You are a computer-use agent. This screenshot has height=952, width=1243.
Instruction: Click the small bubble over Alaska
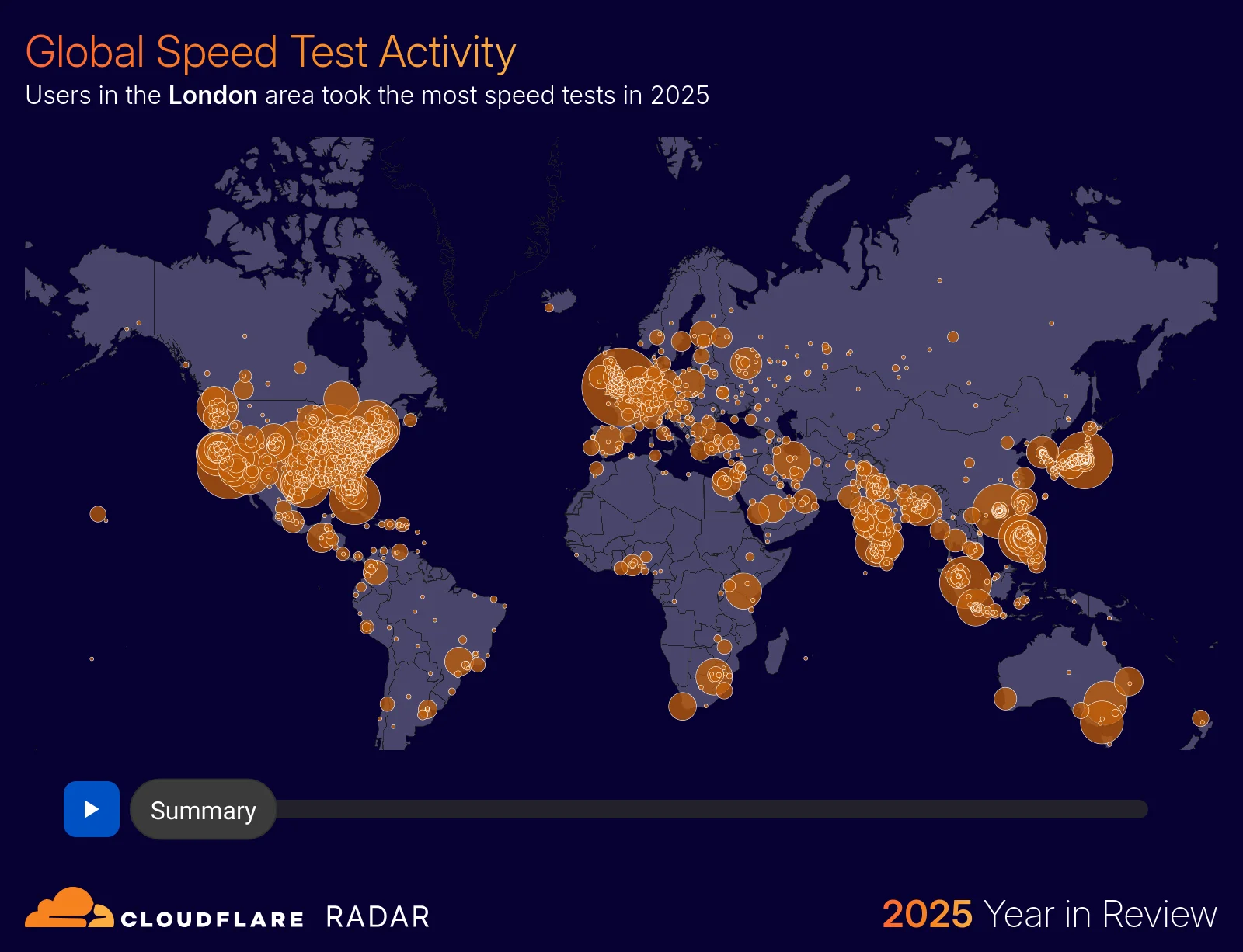[140, 324]
